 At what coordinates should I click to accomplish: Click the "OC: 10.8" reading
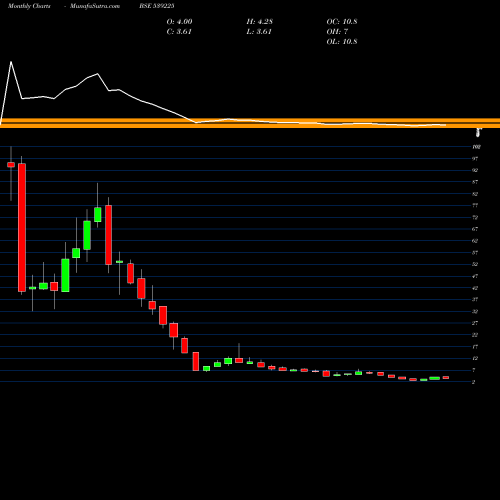click(342, 22)
